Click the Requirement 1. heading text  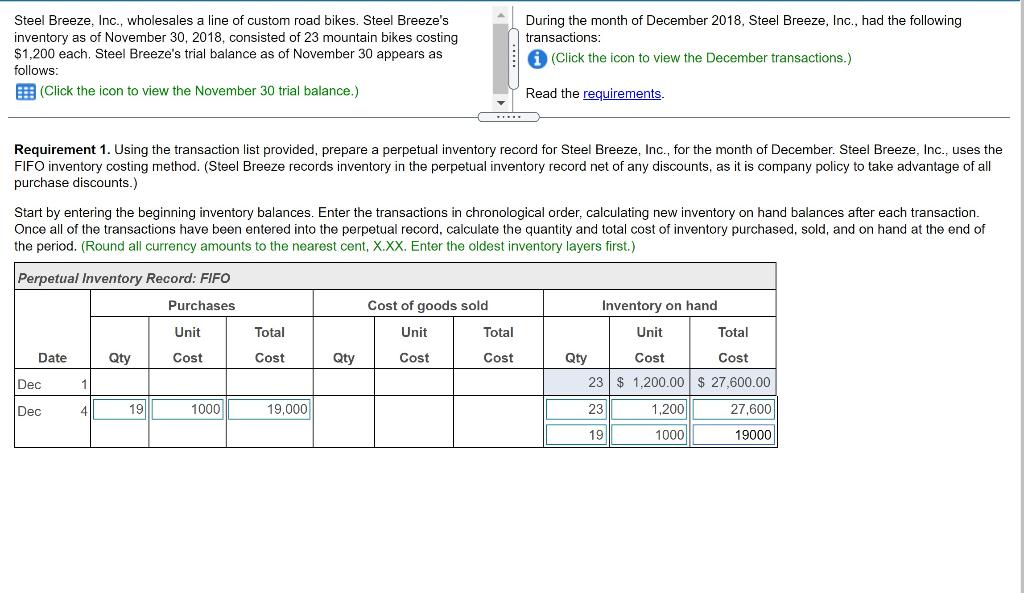point(62,150)
